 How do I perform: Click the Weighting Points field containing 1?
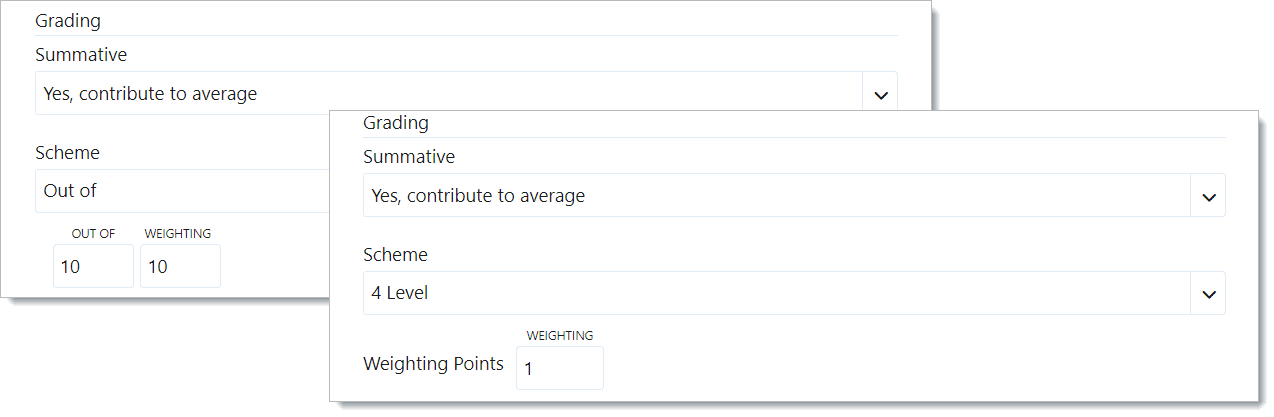coord(559,369)
